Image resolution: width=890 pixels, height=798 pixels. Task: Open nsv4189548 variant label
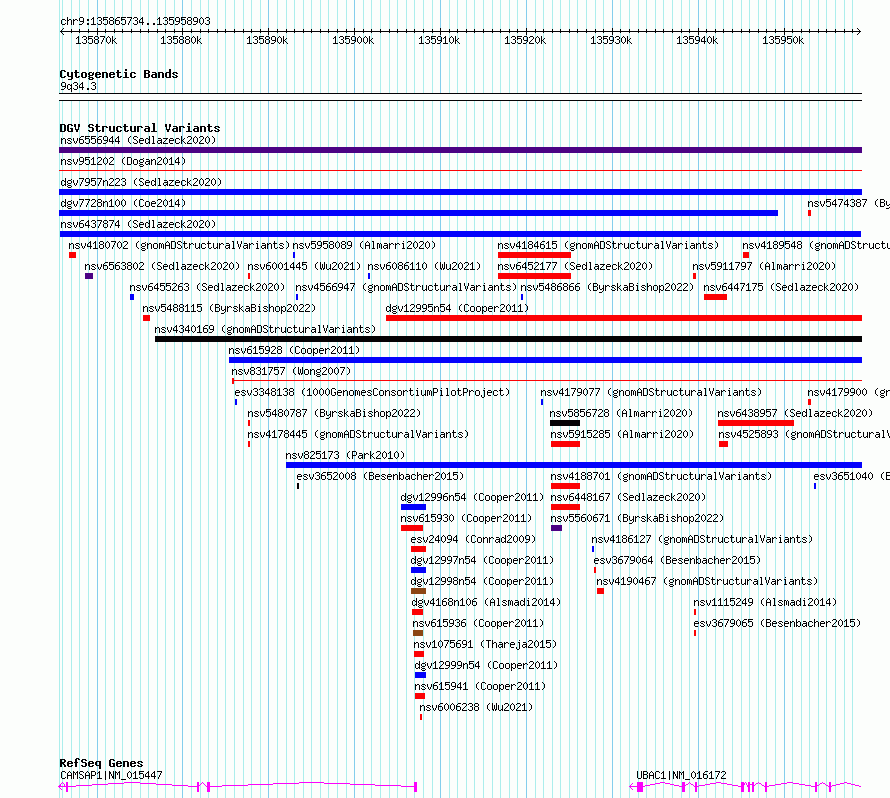816,245
